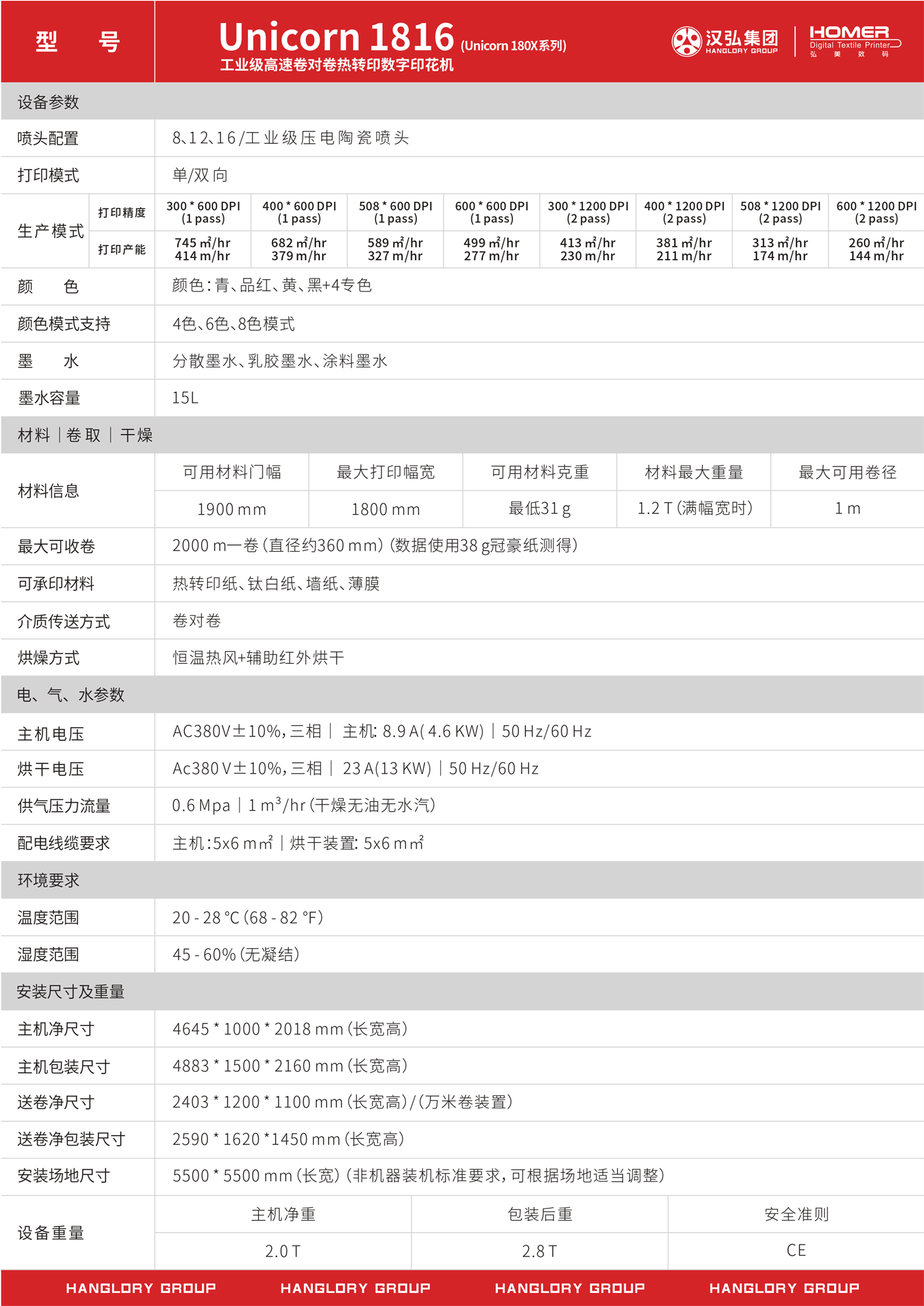Click the 260 m²/hr capacity cell

(x=876, y=249)
